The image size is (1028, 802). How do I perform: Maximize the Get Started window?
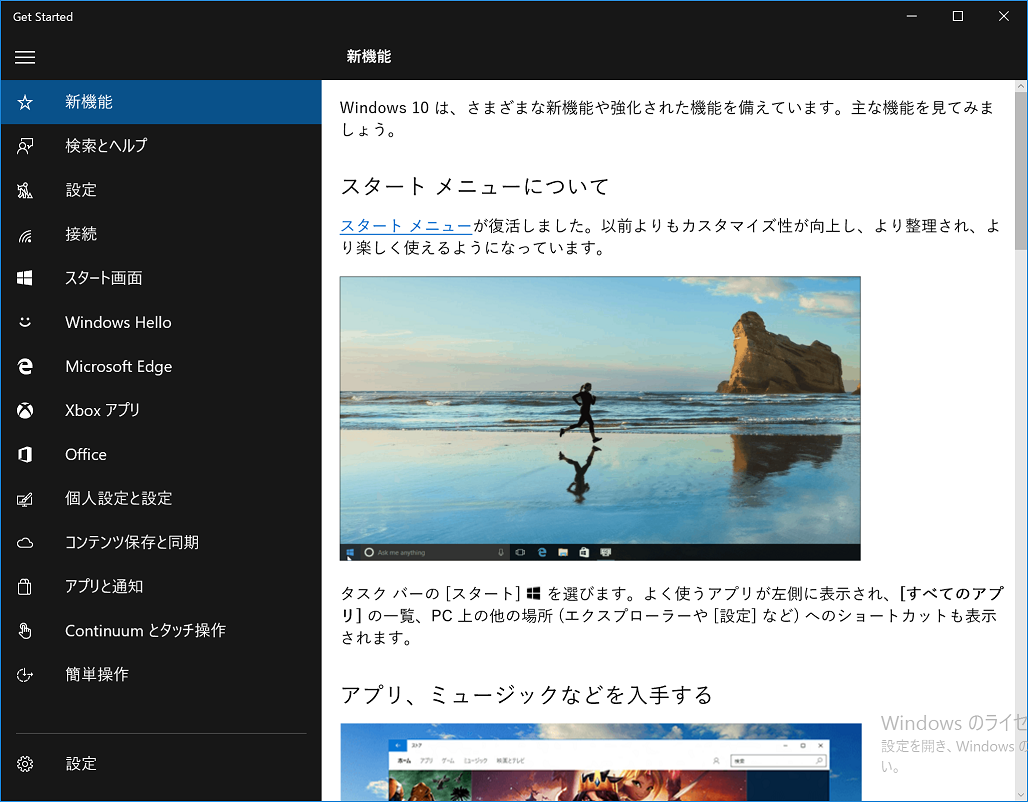coord(958,16)
